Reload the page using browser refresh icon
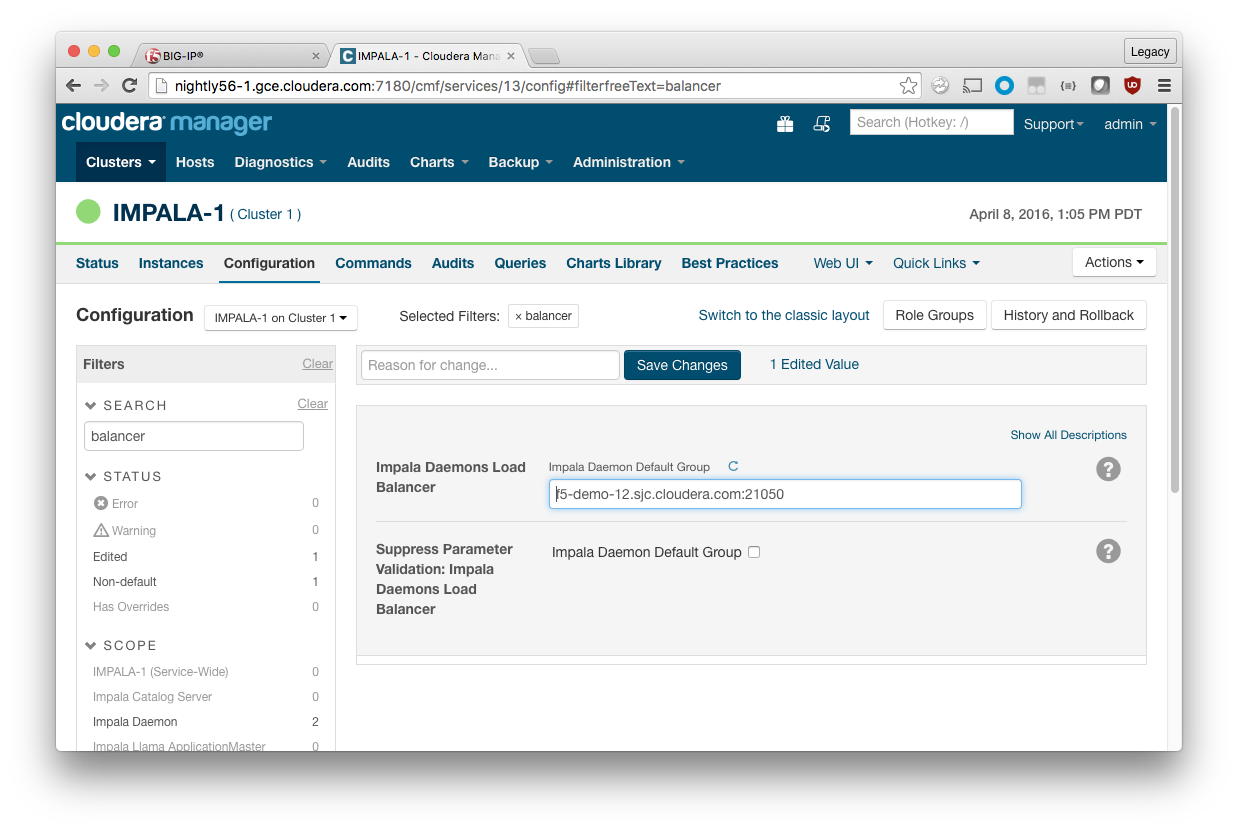Screen dimensions: 1238x831 129,86
